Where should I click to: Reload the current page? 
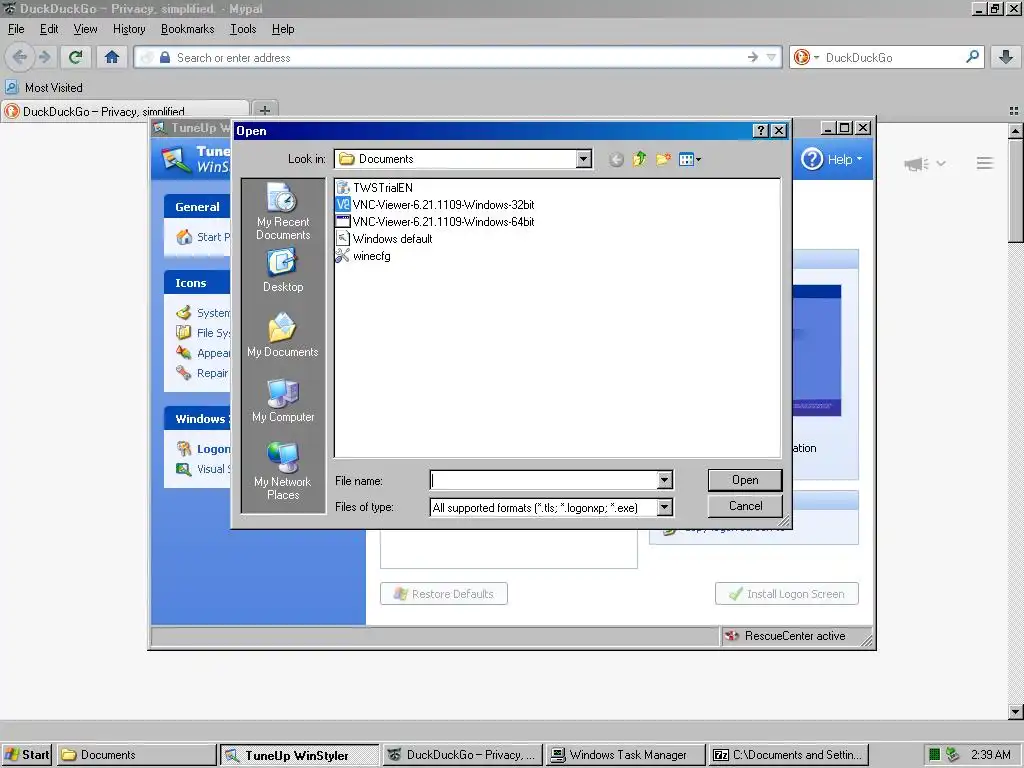[x=76, y=57]
